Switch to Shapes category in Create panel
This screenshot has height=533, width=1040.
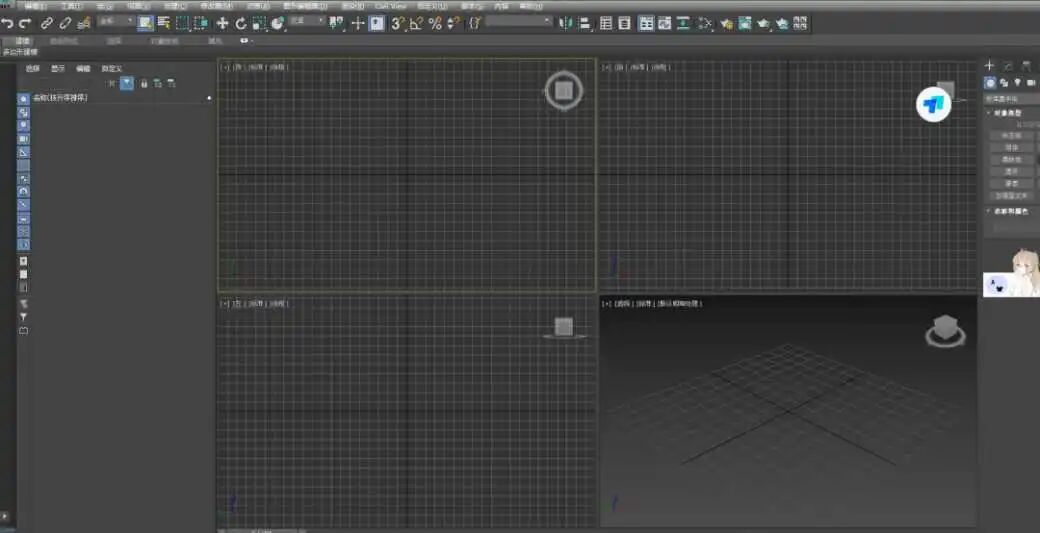[x=1004, y=83]
